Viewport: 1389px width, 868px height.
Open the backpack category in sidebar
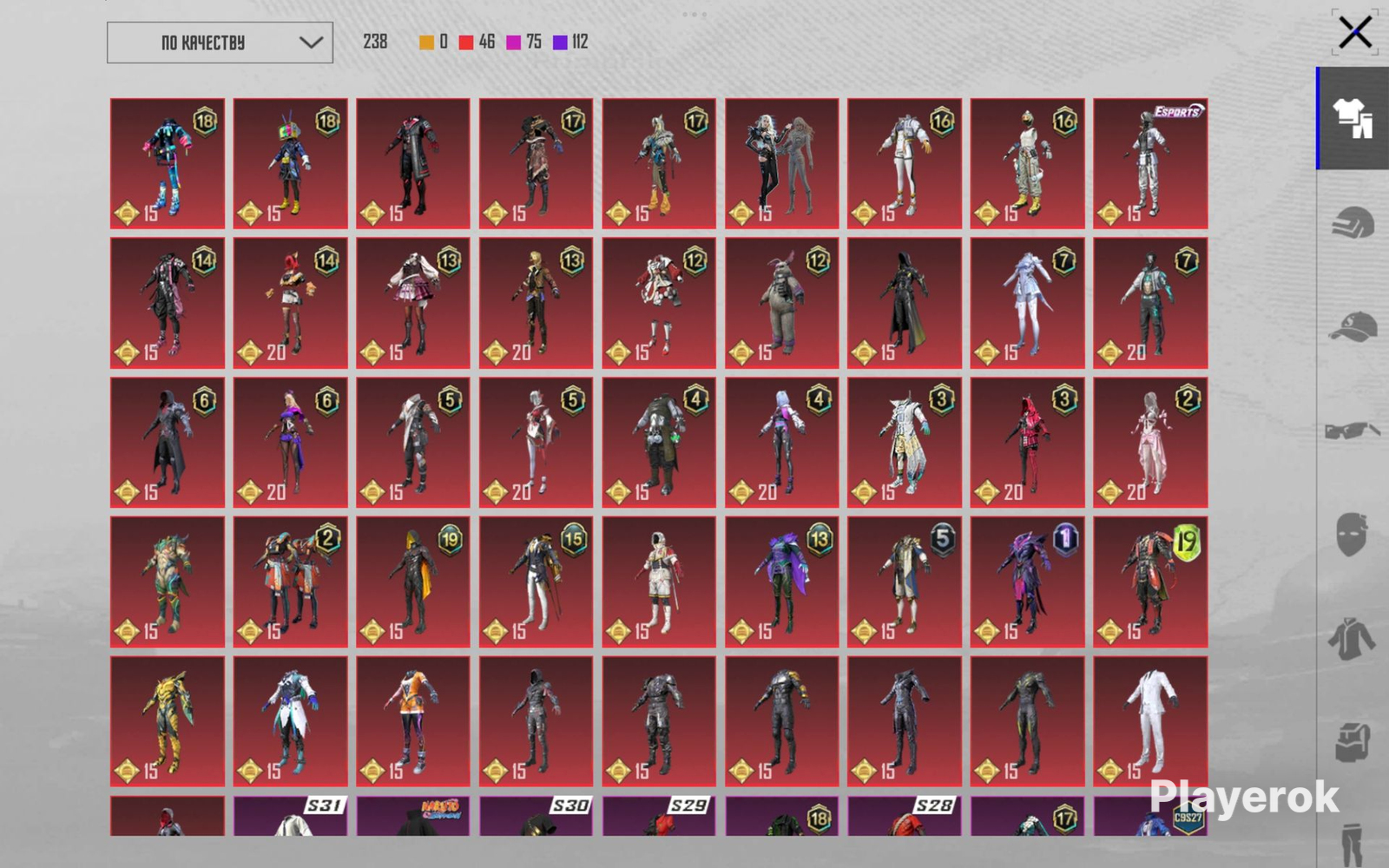tap(1353, 742)
